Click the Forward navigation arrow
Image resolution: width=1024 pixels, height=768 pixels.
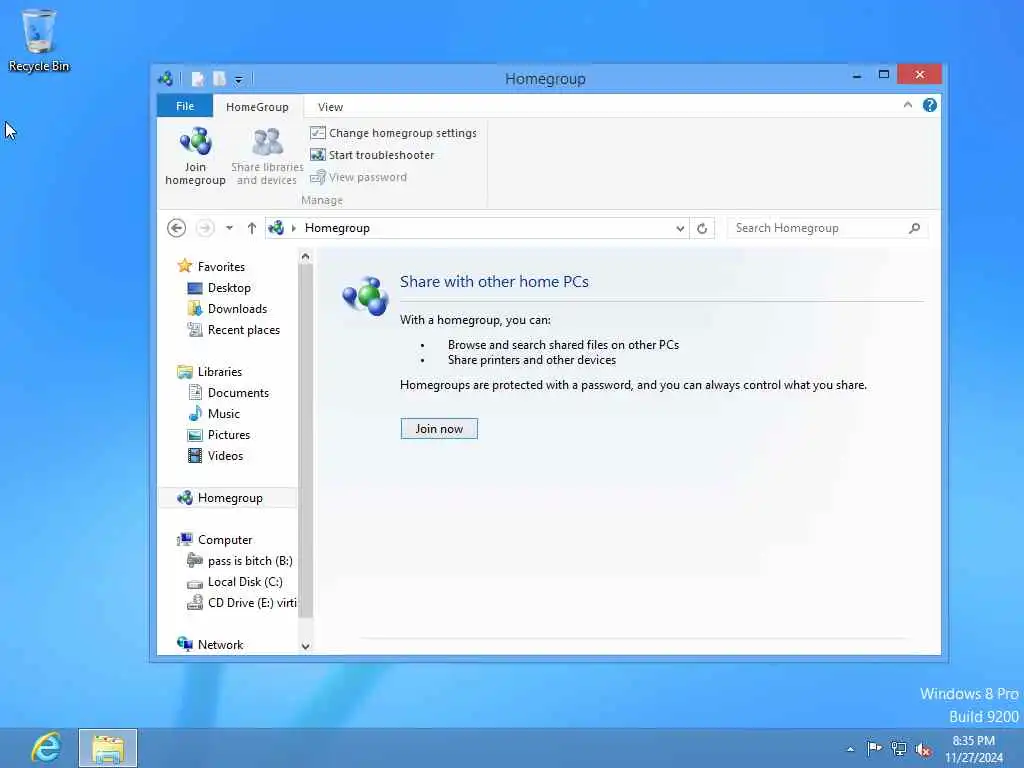(205, 228)
